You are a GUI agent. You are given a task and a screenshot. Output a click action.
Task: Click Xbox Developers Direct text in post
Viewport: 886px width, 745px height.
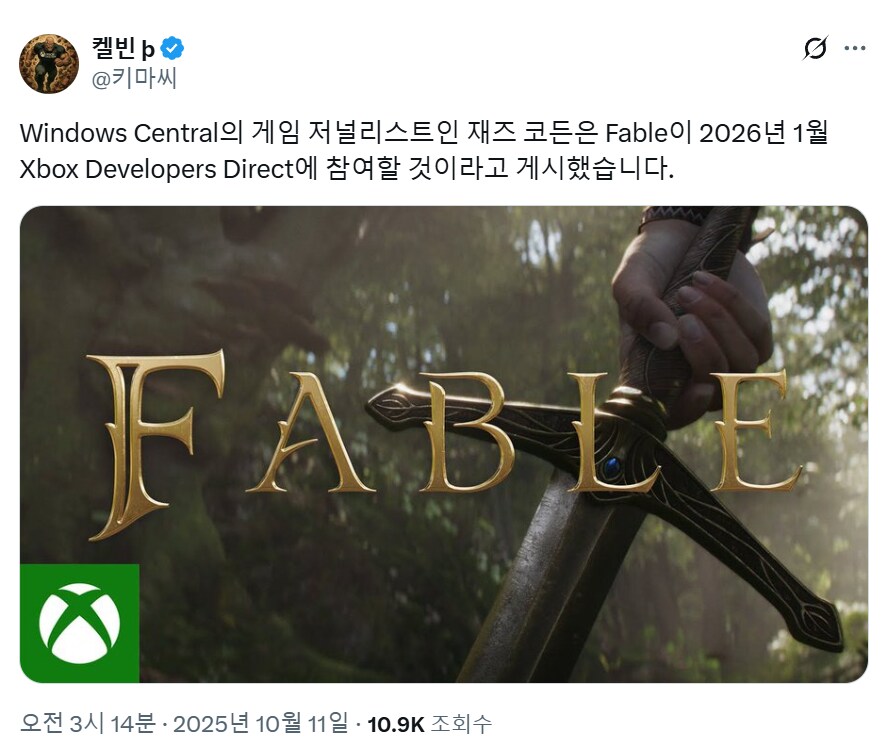tap(157, 169)
